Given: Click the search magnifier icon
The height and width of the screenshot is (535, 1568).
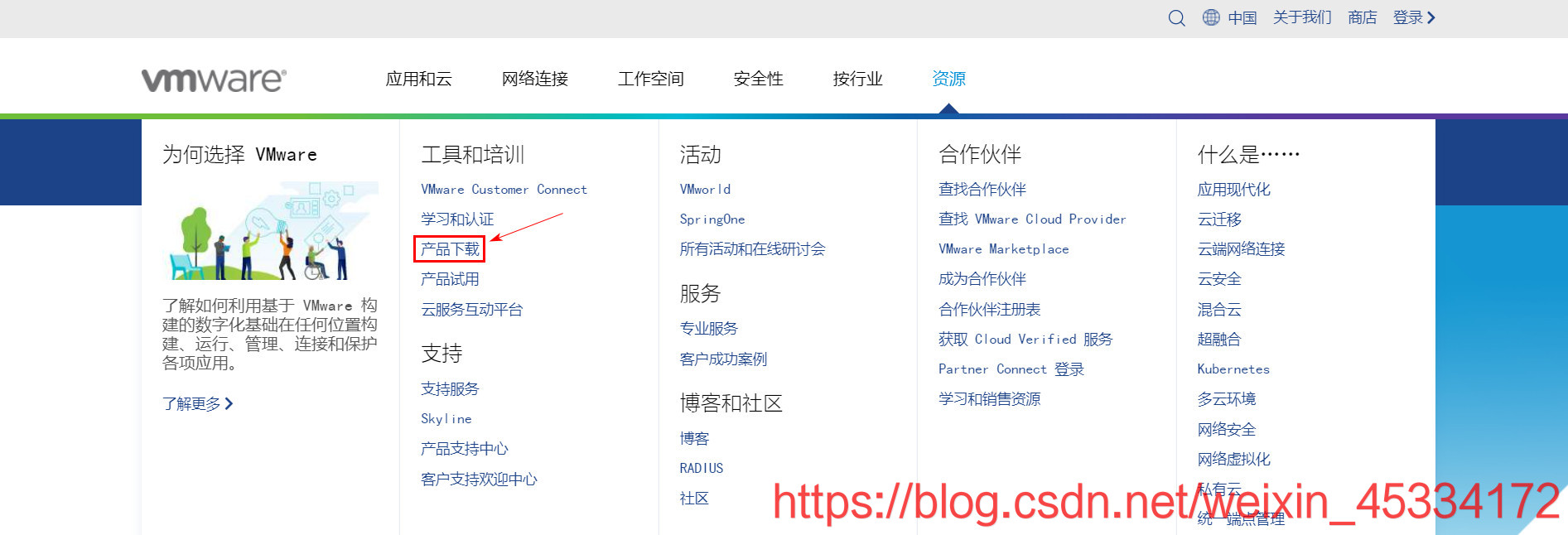Looking at the screenshot, I should pos(1176,18).
